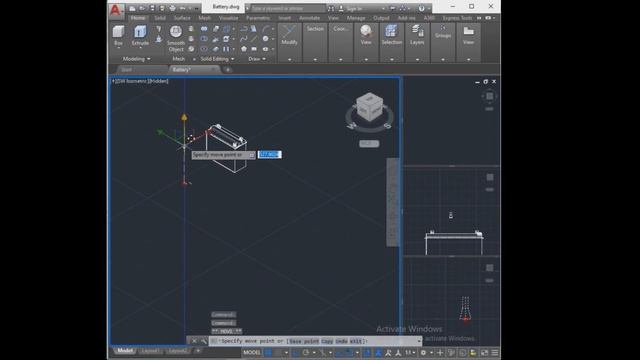This screenshot has width=640, height=360.
Task: Switch to the Visualize ribbon tab
Action: click(228, 18)
